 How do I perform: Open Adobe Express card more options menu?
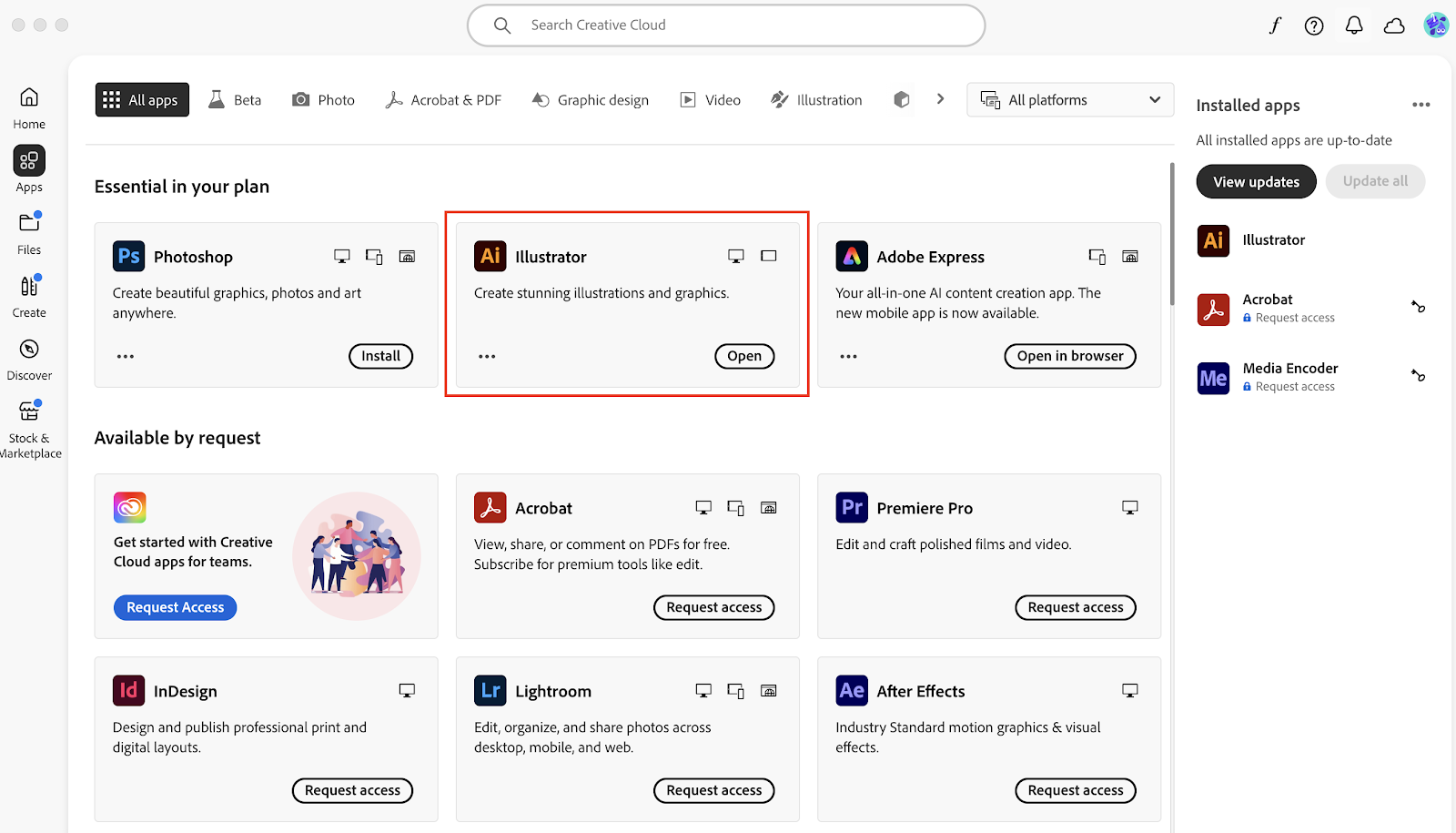tap(848, 356)
